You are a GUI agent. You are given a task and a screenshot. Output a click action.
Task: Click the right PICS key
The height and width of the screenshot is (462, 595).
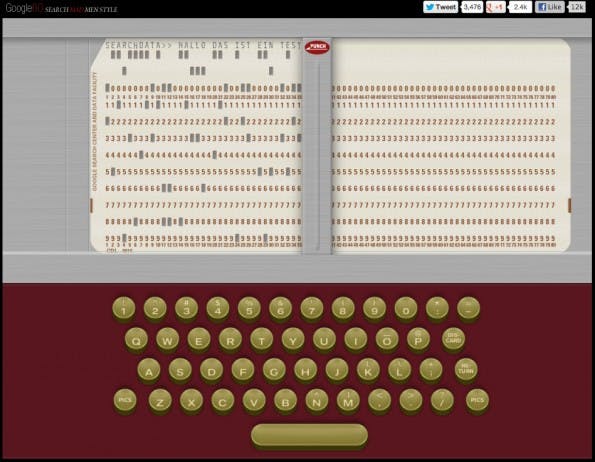pos(477,400)
